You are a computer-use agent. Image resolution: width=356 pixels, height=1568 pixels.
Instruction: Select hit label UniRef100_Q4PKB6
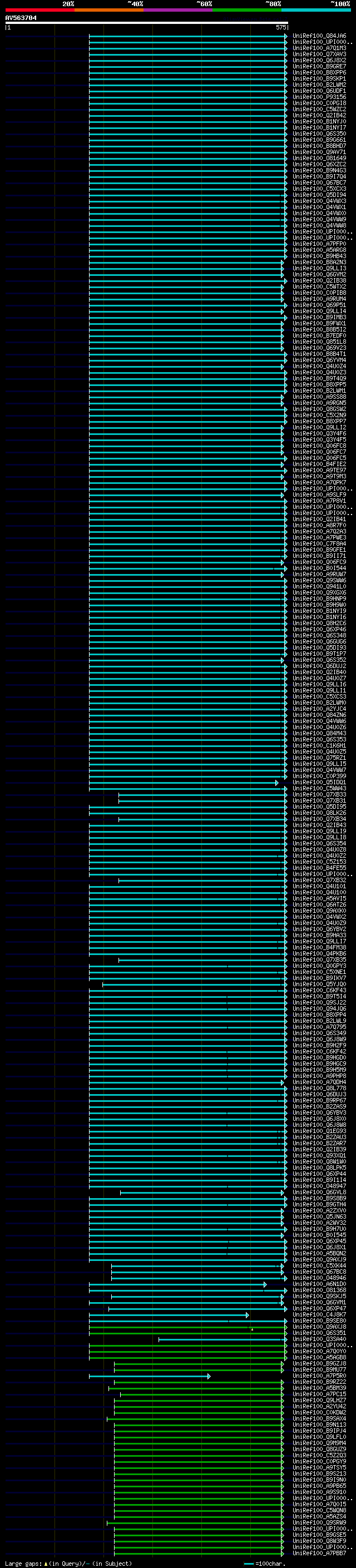pos(319,953)
